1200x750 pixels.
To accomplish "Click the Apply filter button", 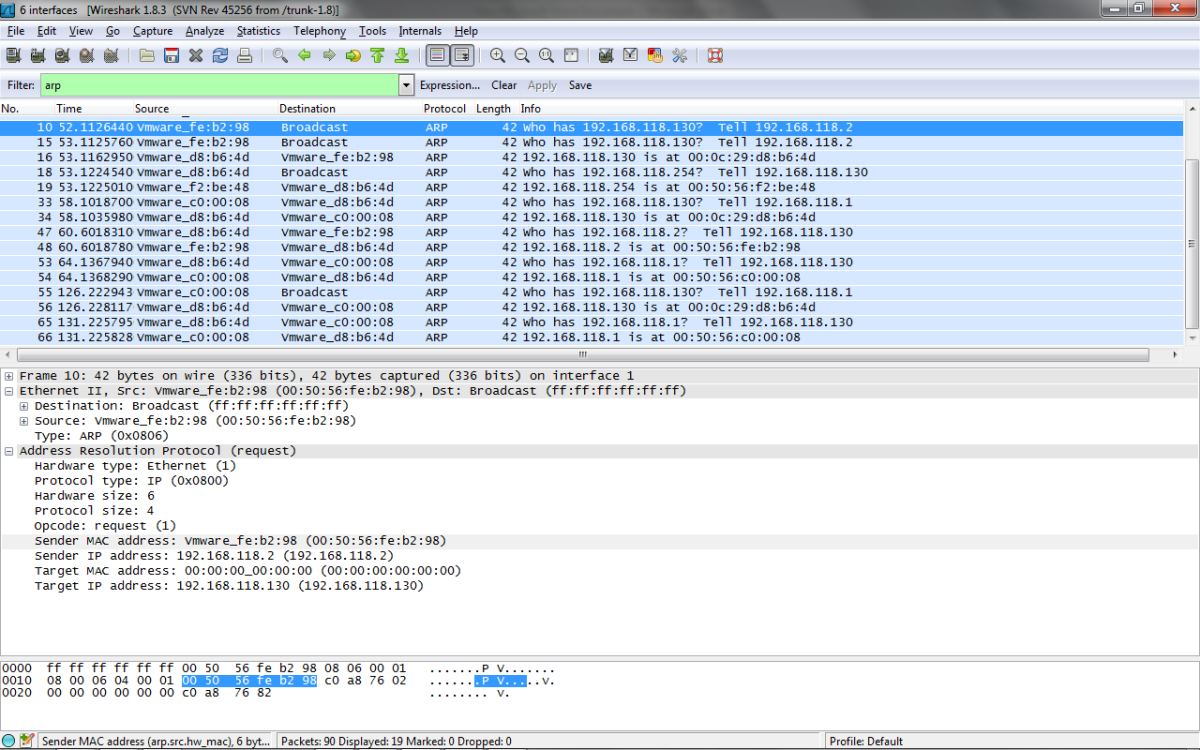I will pyautogui.click(x=542, y=86).
